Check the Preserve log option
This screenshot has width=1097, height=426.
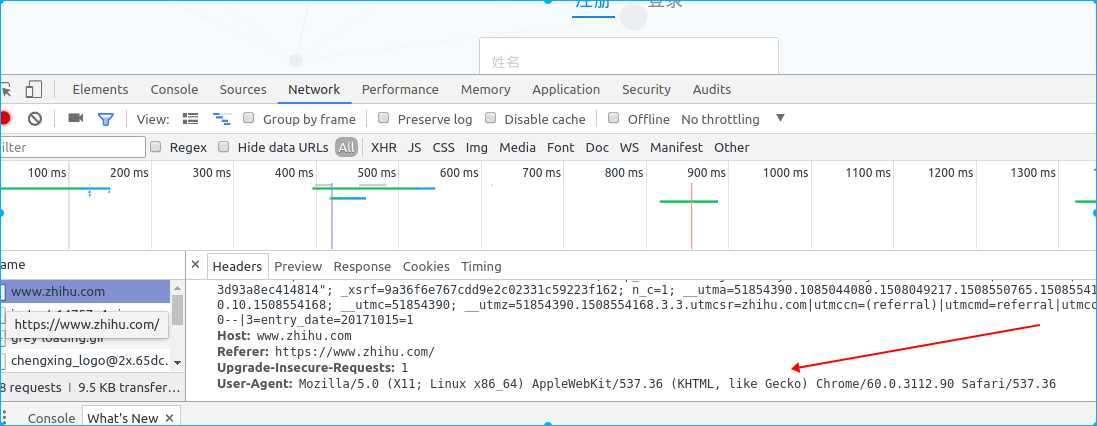(x=383, y=118)
